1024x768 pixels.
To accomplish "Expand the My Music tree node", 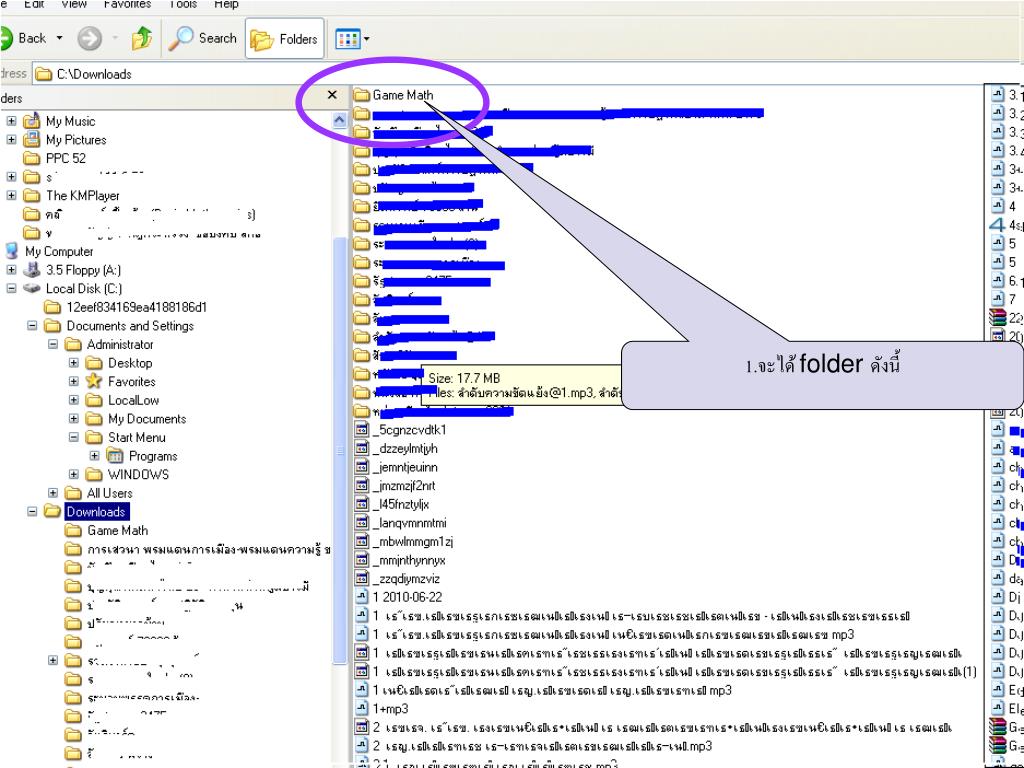I will click(x=11, y=121).
